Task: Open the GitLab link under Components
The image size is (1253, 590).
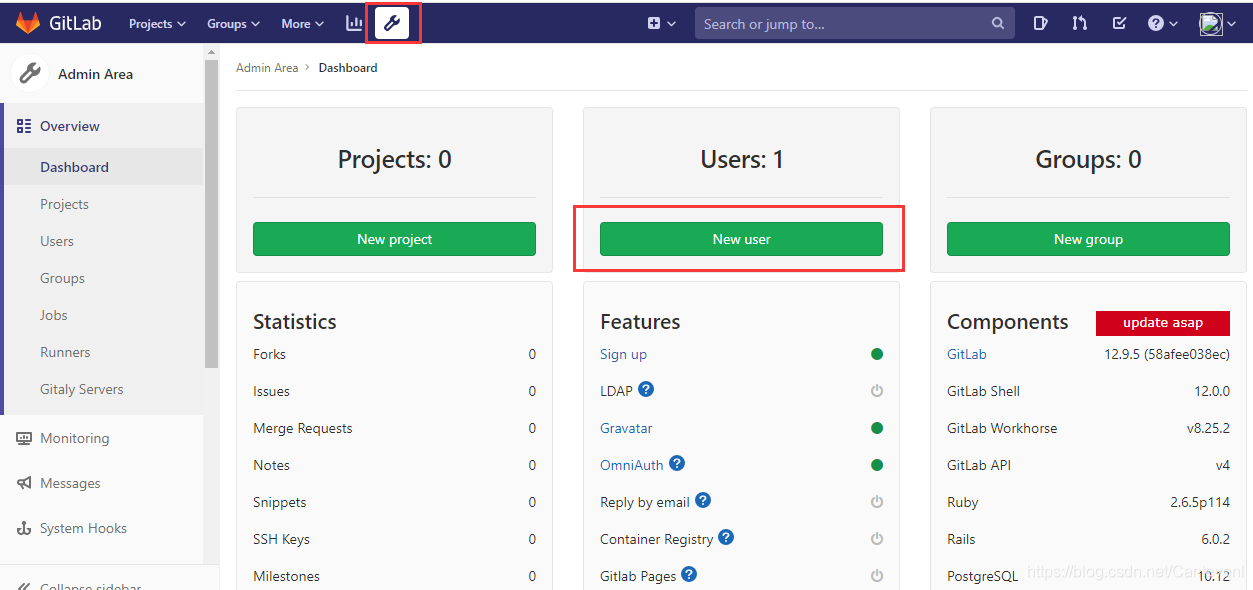Action: [x=967, y=354]
